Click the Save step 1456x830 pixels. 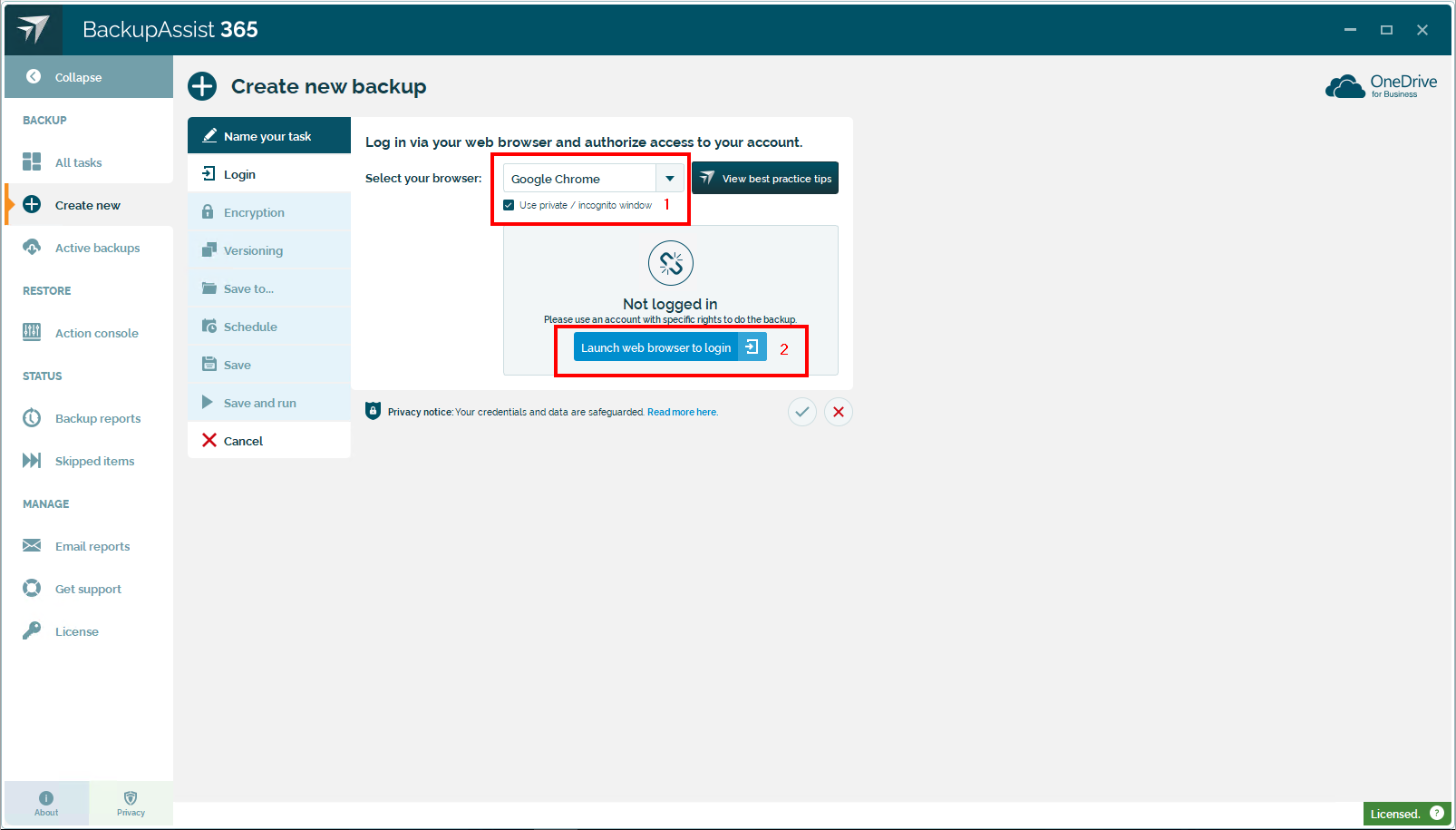coord(269,365)
